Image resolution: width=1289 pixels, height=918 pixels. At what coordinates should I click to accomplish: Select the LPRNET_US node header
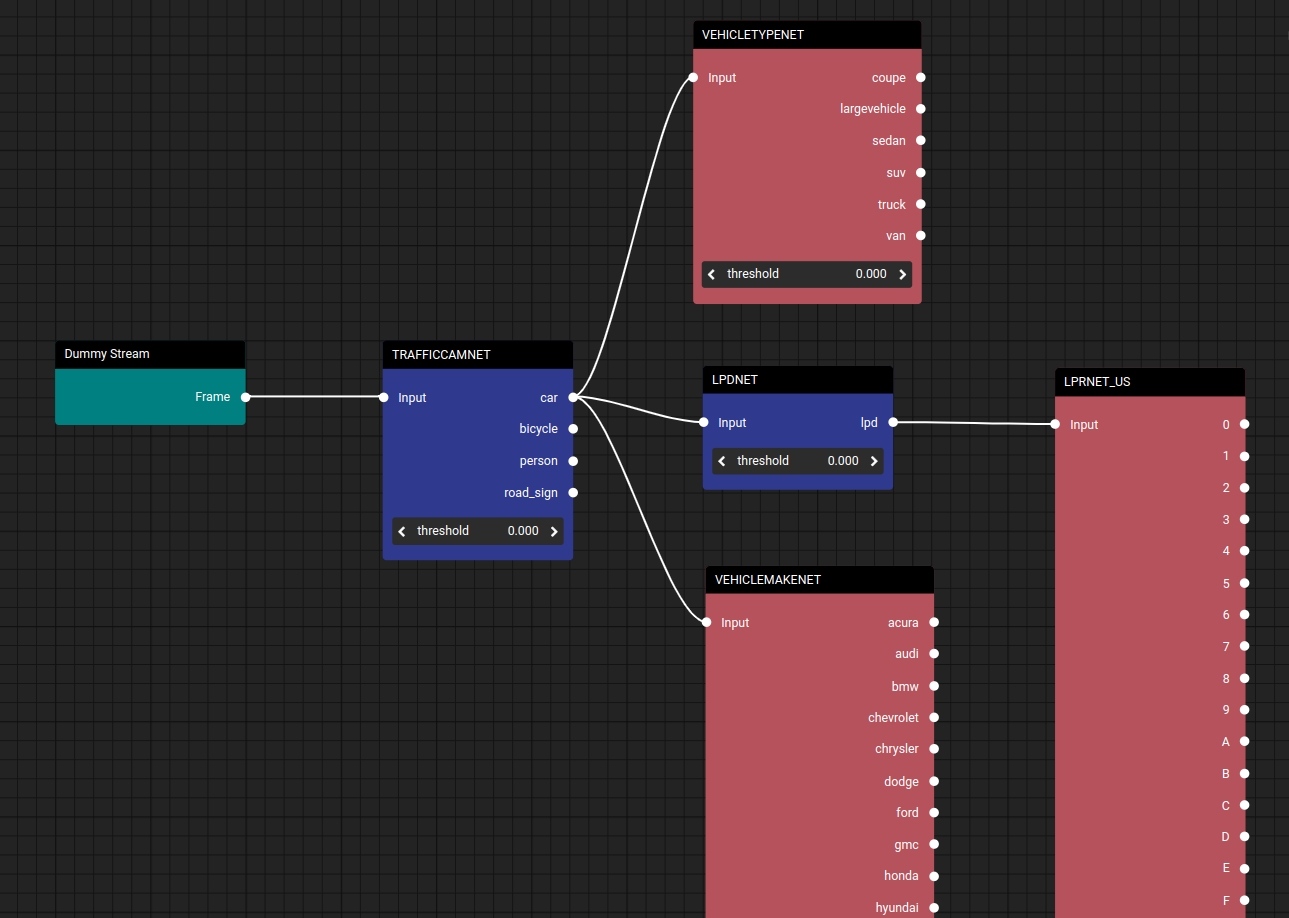pos(1149,381)
